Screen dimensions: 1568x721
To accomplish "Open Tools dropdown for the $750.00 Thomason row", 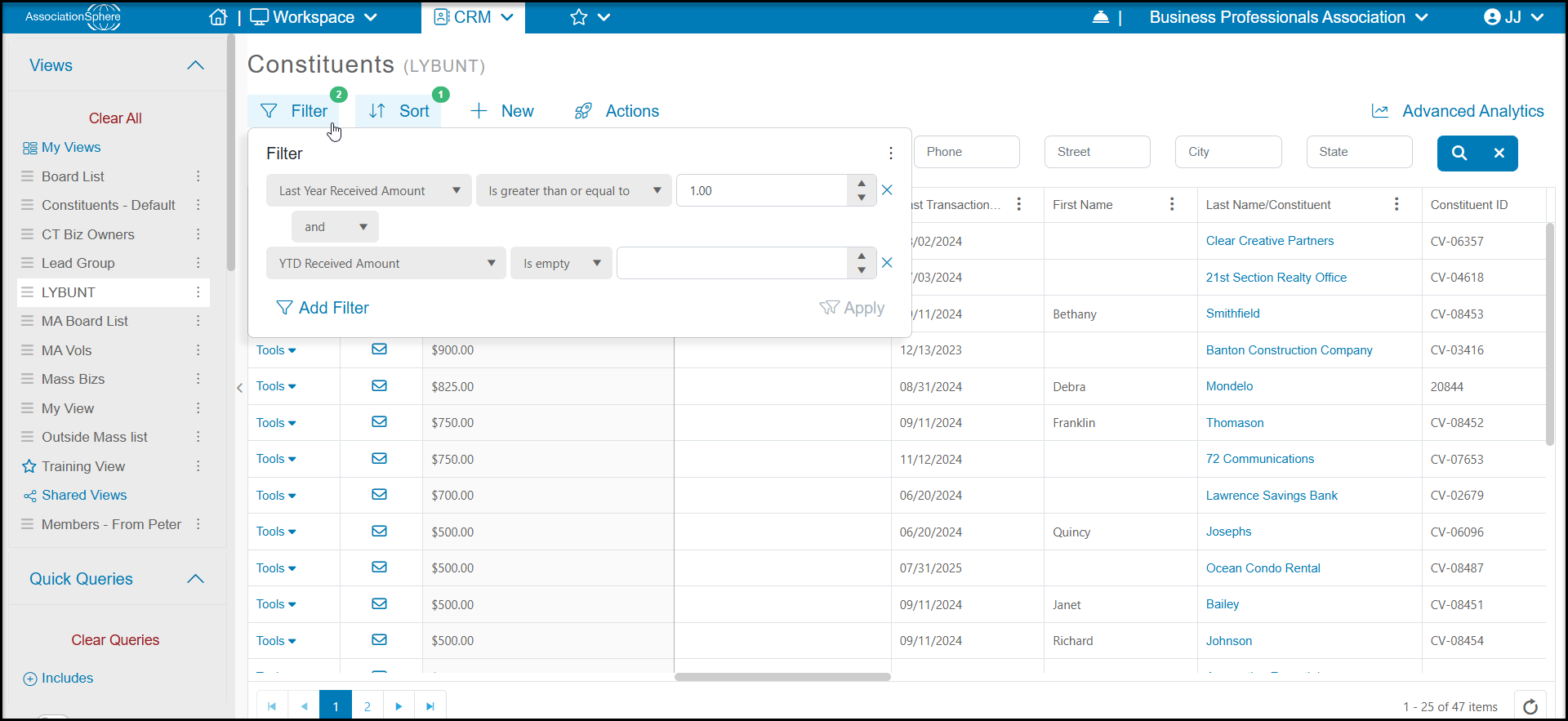I will [276, 423].
